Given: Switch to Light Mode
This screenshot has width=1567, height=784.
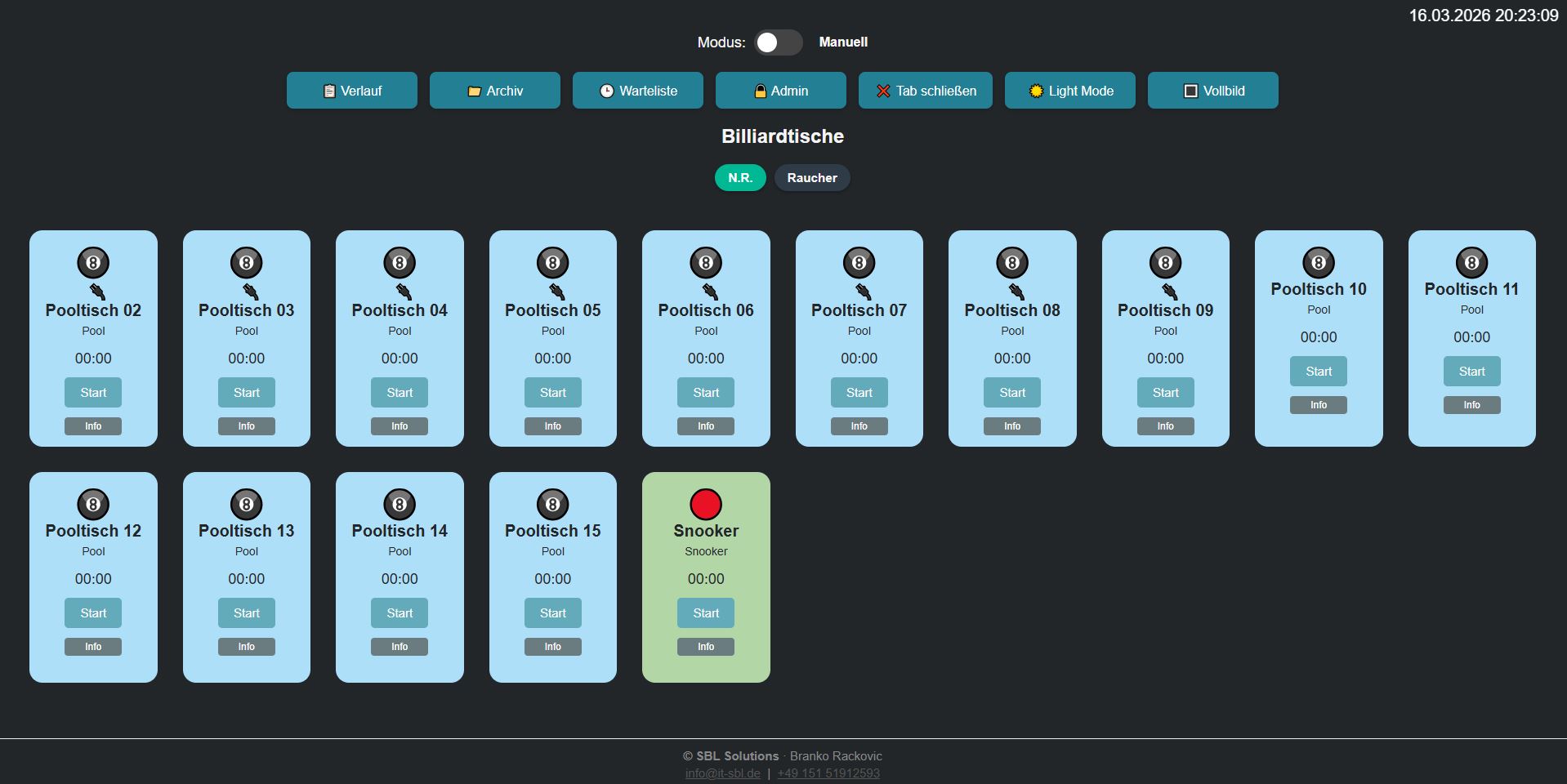Looking at the screenshot, I should pyautogui.click(x=1070, y=91).
